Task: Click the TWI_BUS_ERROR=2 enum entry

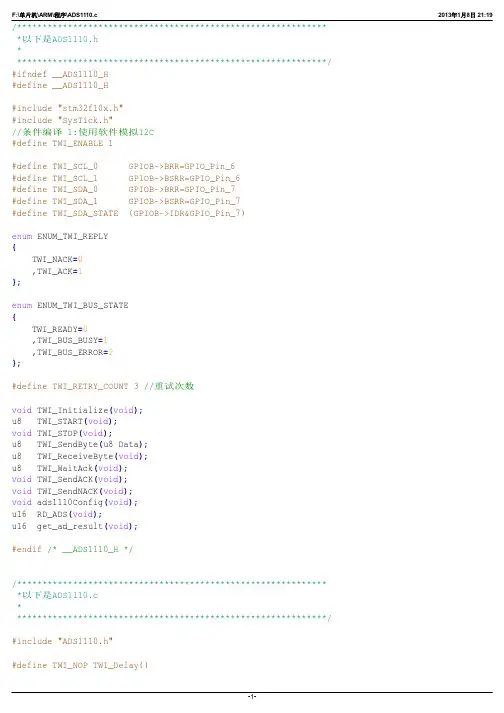Action: pos(72,352)
